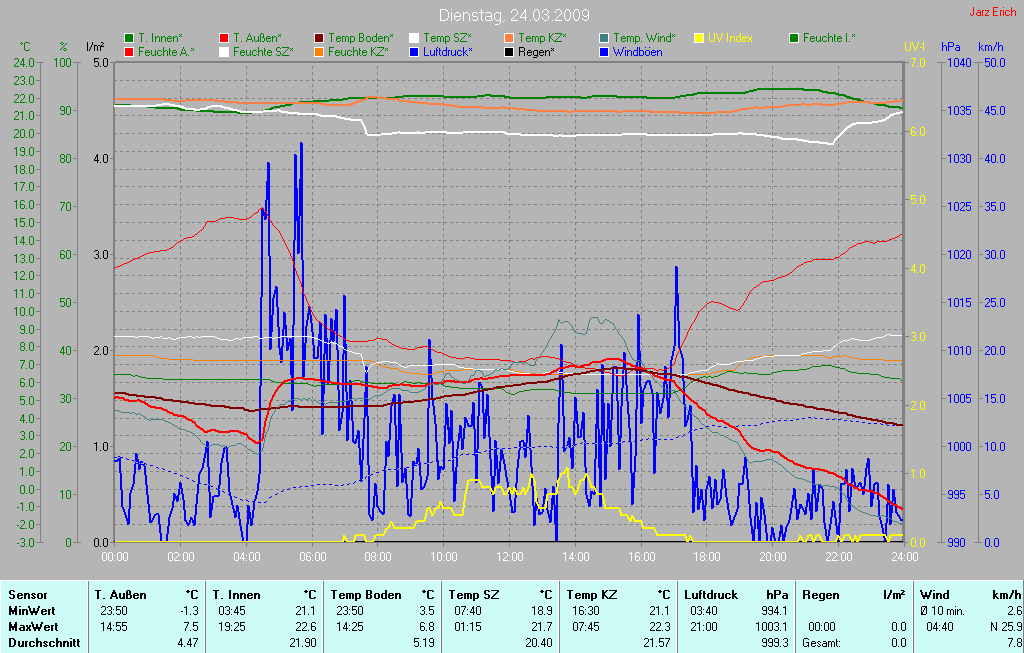
Task: Click the MaxWert row label
Action: tap(33, 627)
